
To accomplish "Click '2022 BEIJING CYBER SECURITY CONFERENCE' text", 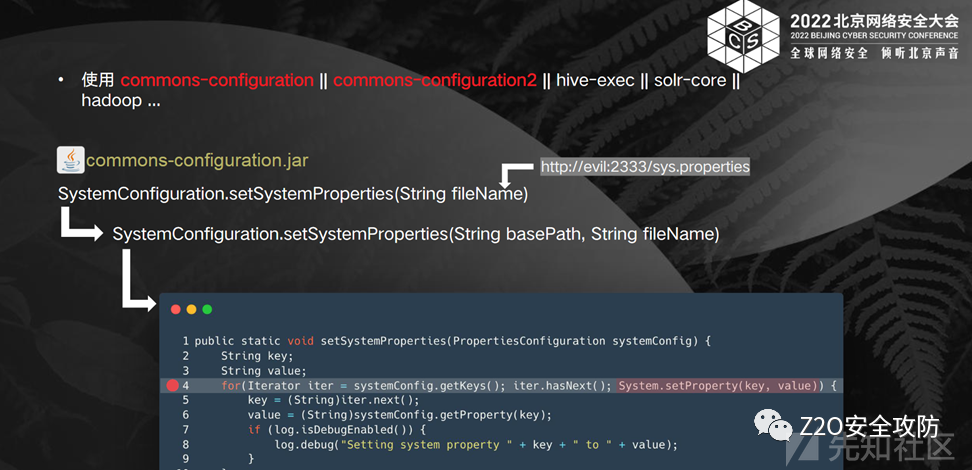I will click(874, 35).
